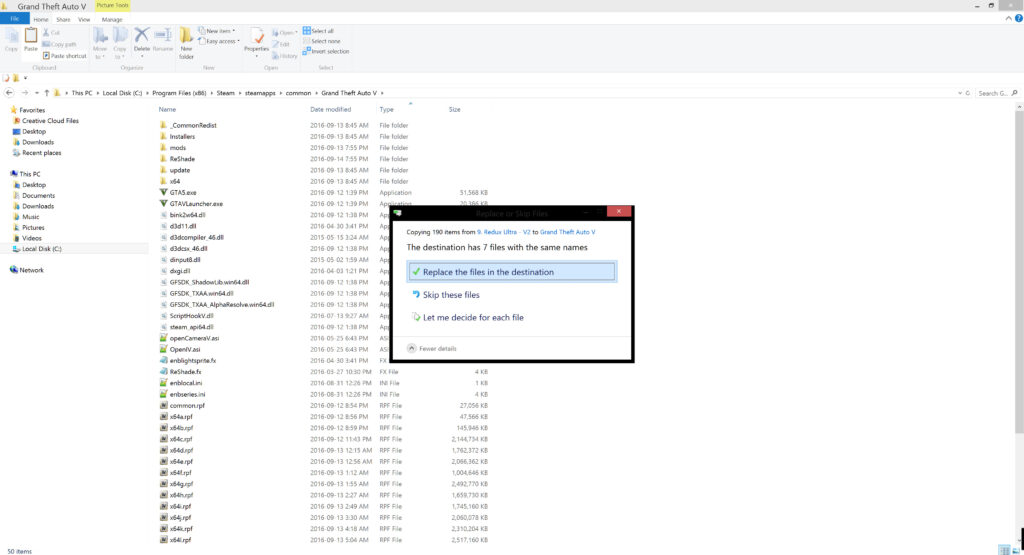This screenshot has width=1024, height=555.
Task: Open the New item dropdown
Action: coord(217,31)
